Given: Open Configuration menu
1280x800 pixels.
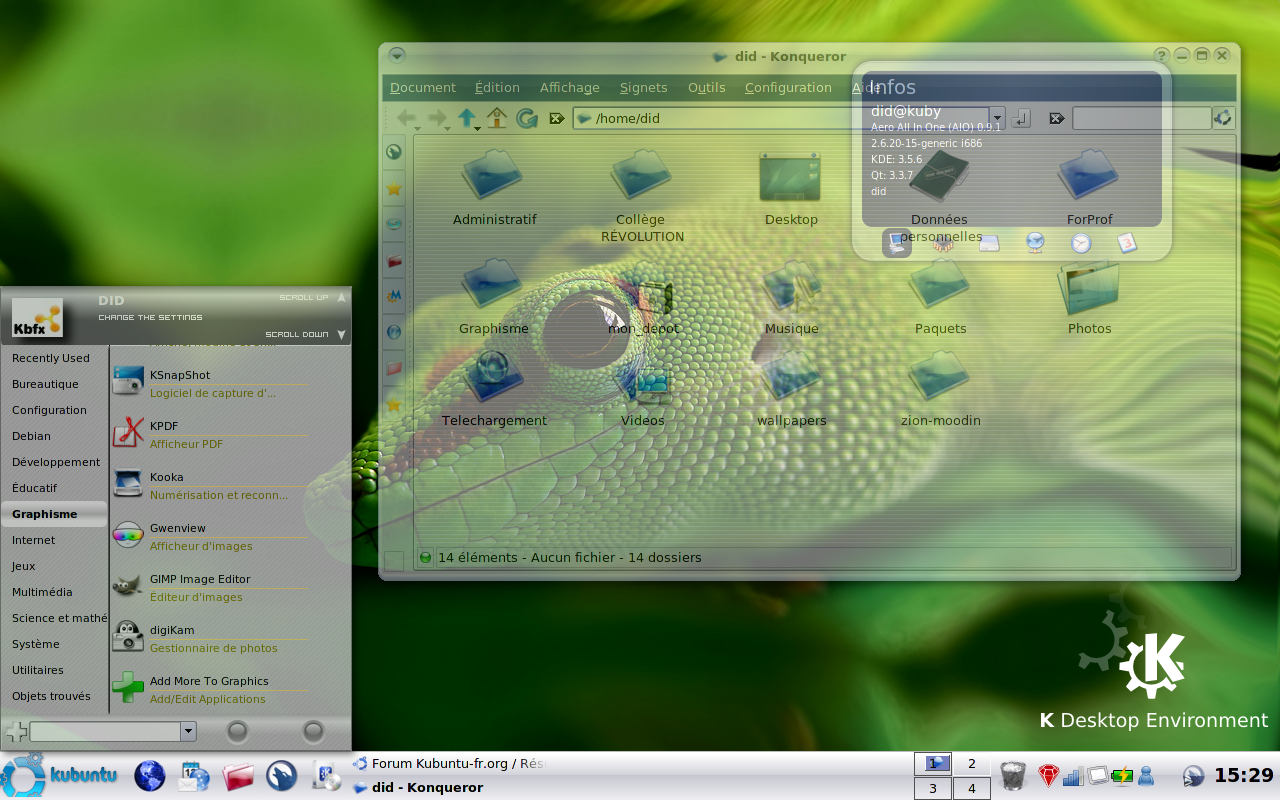Looking at the screenshot, I should (x=788, y=88).
